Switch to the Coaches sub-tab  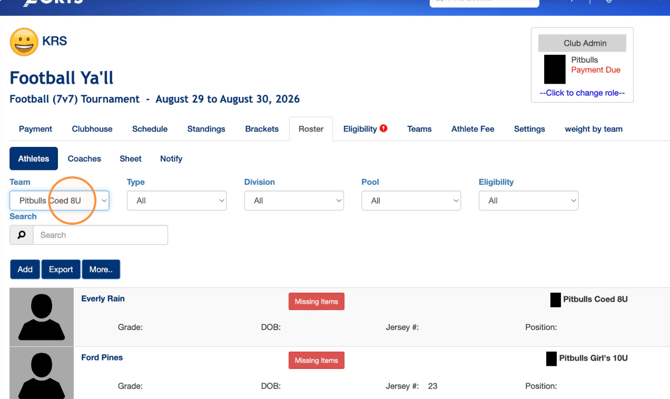coord(84,158)
